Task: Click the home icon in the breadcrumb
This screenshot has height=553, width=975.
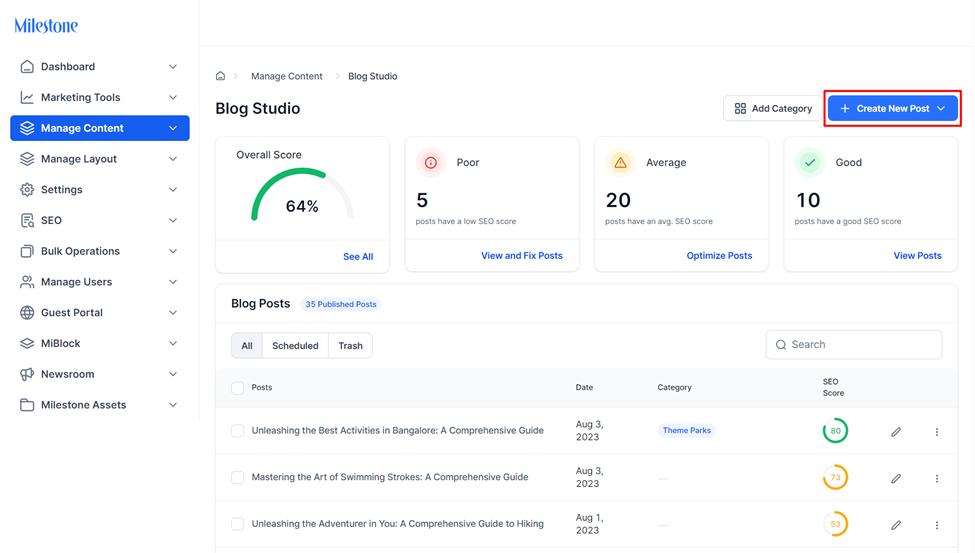Action: (220, 76)
